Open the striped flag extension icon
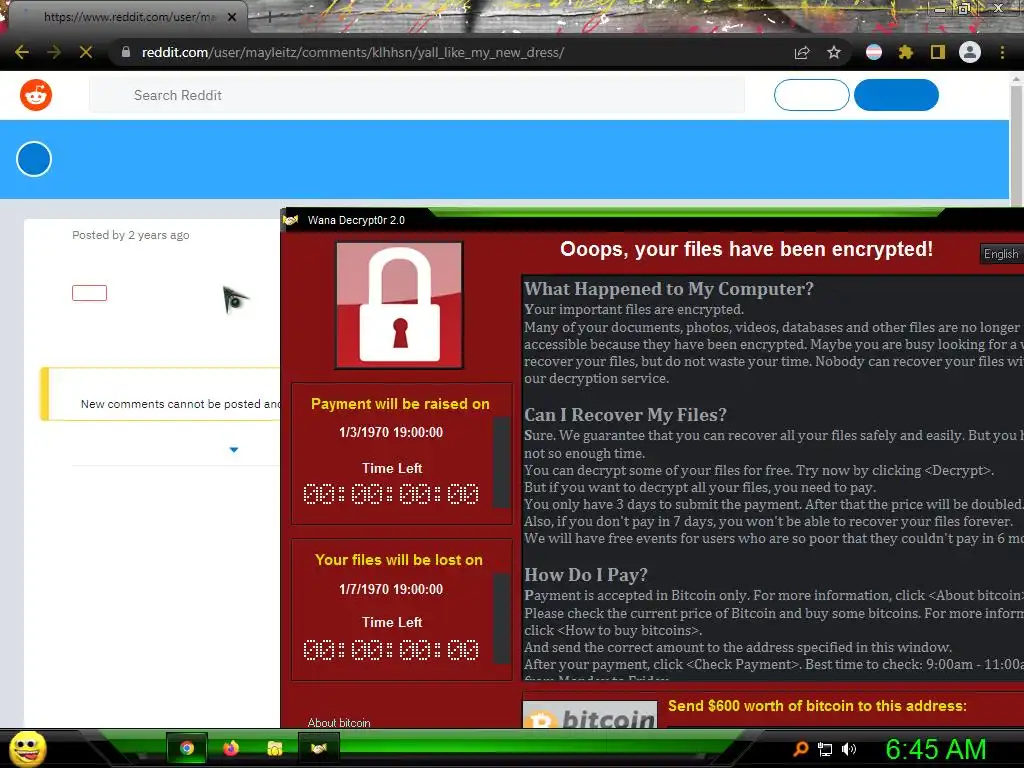Screen dimensions: 1024x768 [x=874, y=52]
